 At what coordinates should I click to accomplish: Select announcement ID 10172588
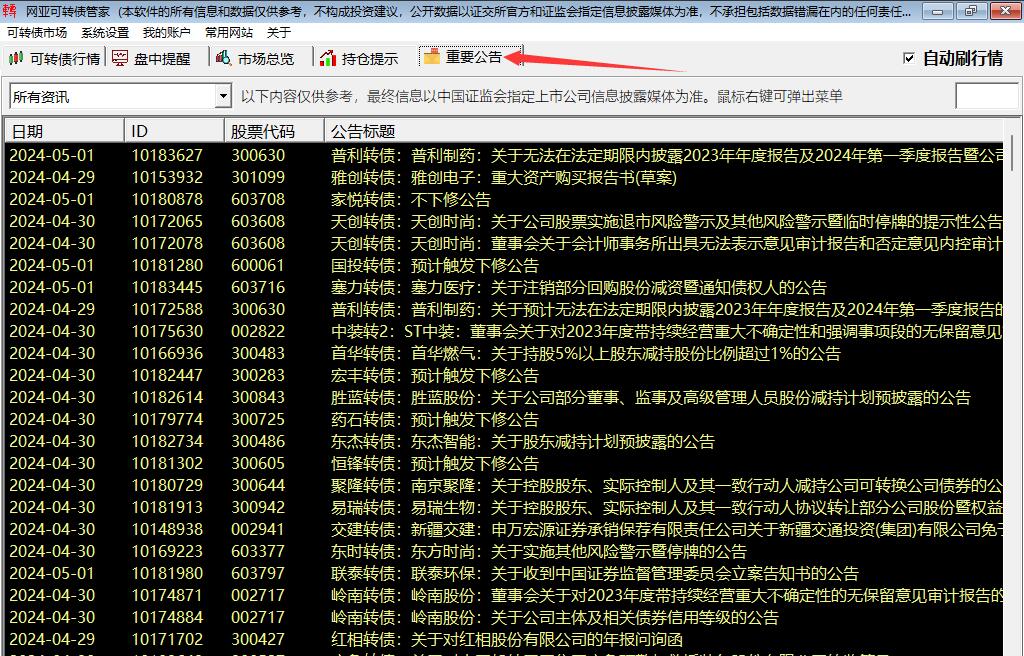point(167,310)
